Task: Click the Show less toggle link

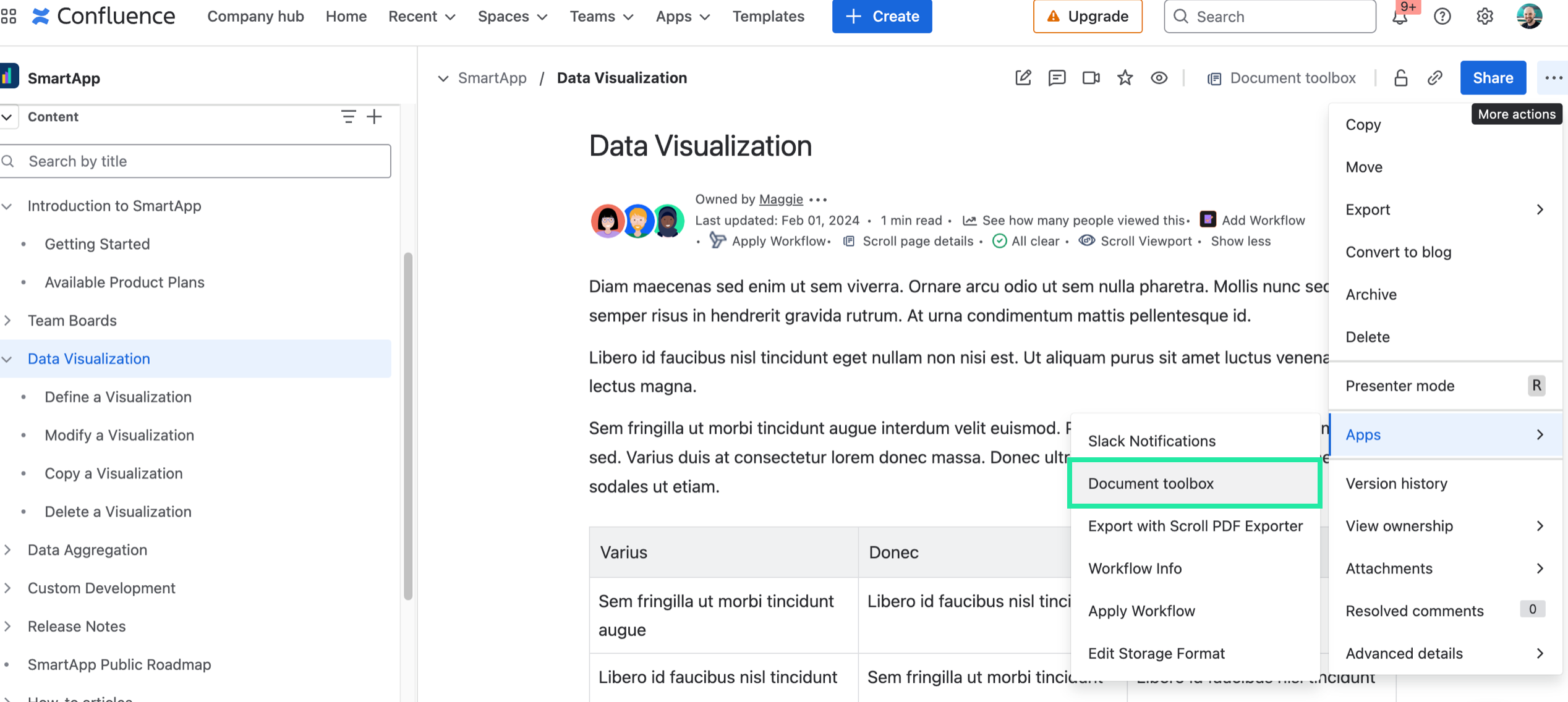Action: pyautogui.click(x=1240, y=241)
